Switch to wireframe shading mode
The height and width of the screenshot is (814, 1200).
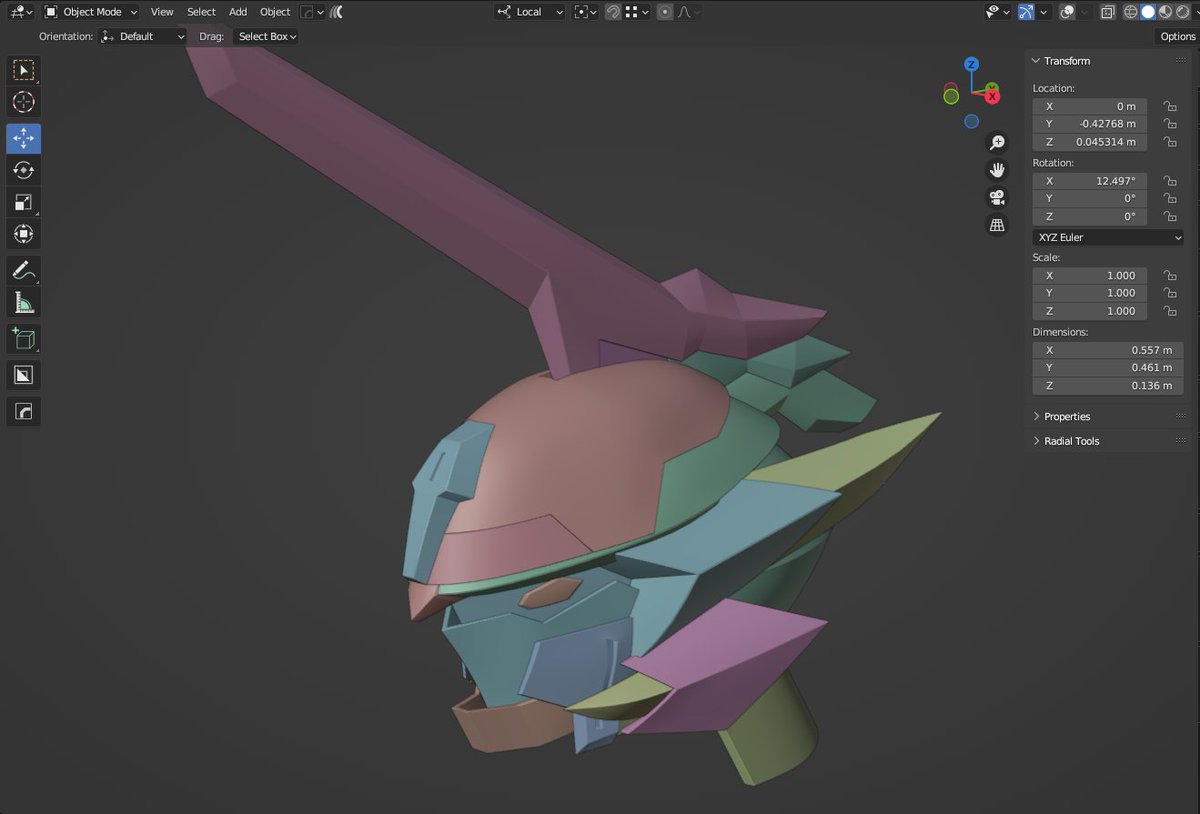[x=1131, y=12]
